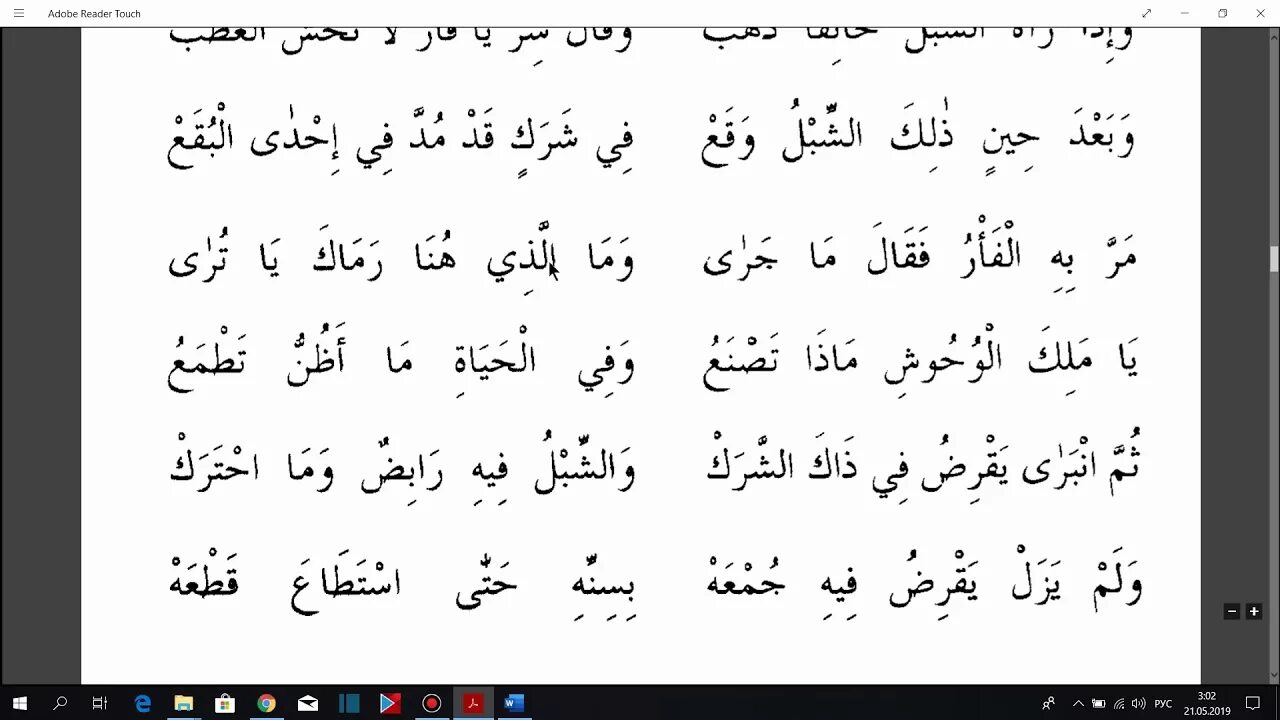Open the Wi-Fi network flyout

(1119, 703)
